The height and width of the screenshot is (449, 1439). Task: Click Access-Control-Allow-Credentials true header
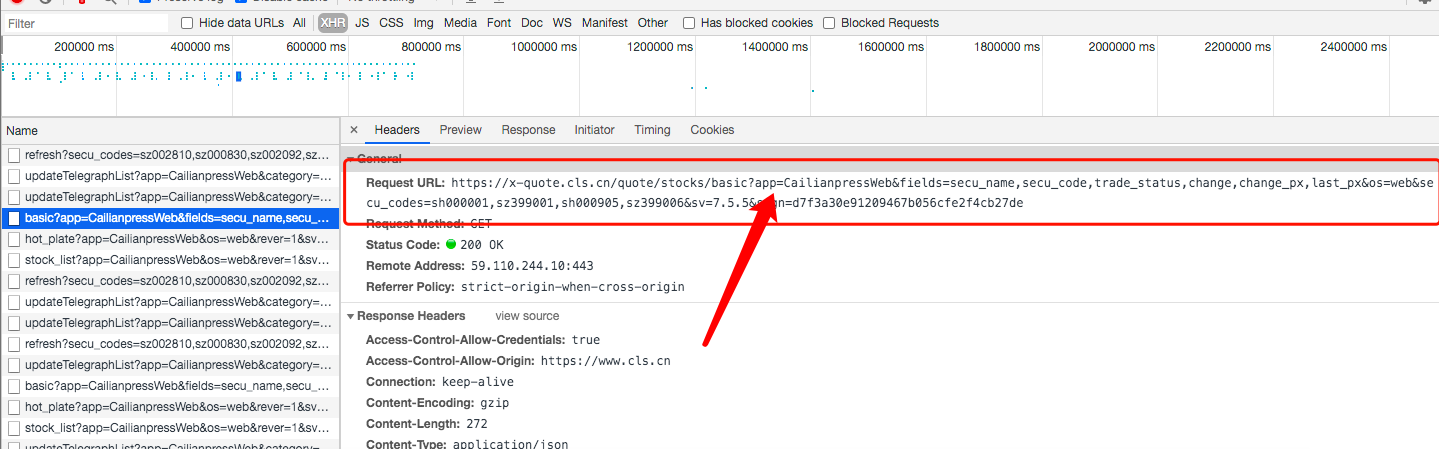tap(483, 340)
